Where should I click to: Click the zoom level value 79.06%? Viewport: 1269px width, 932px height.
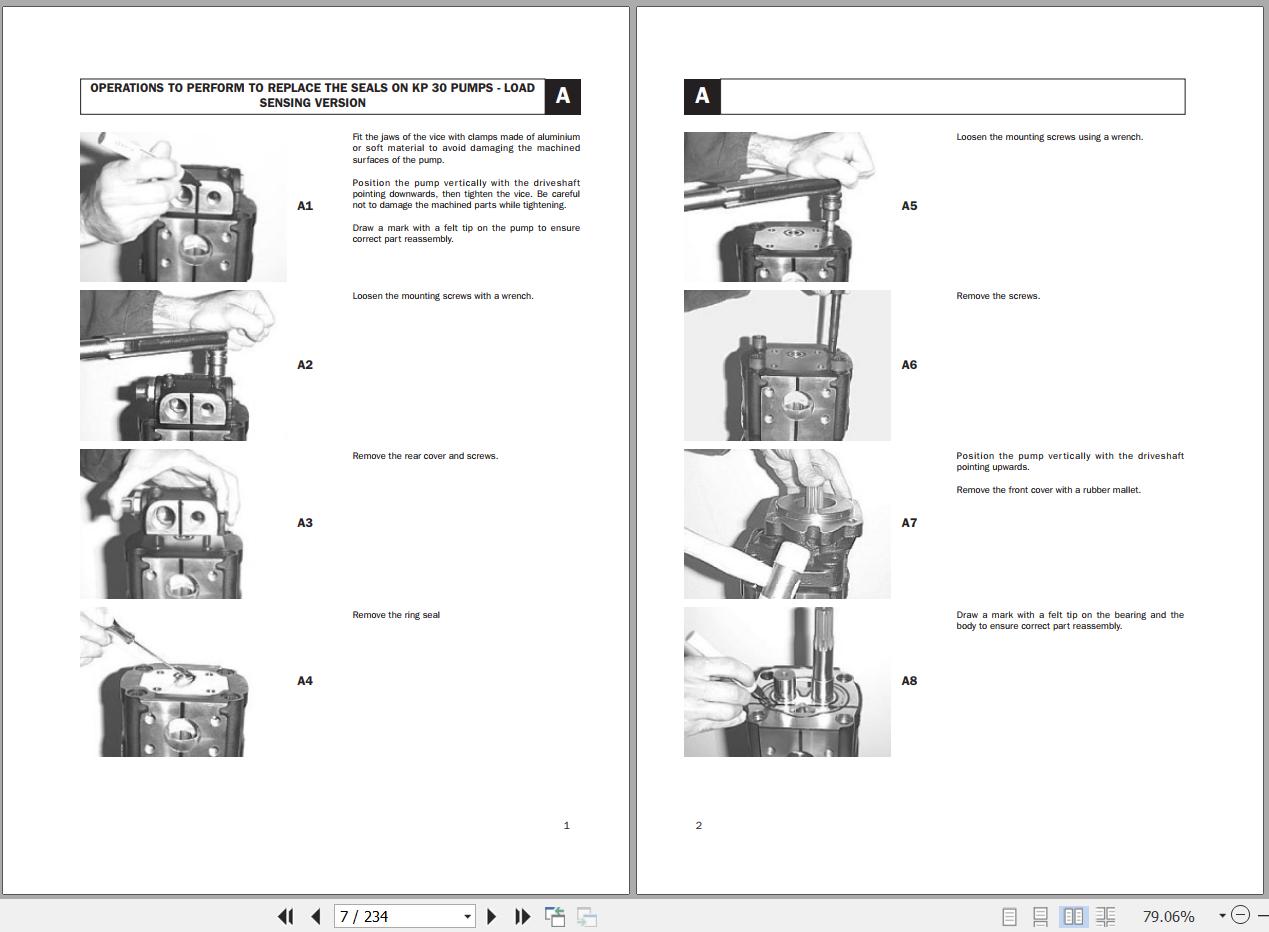[1168, 916]
